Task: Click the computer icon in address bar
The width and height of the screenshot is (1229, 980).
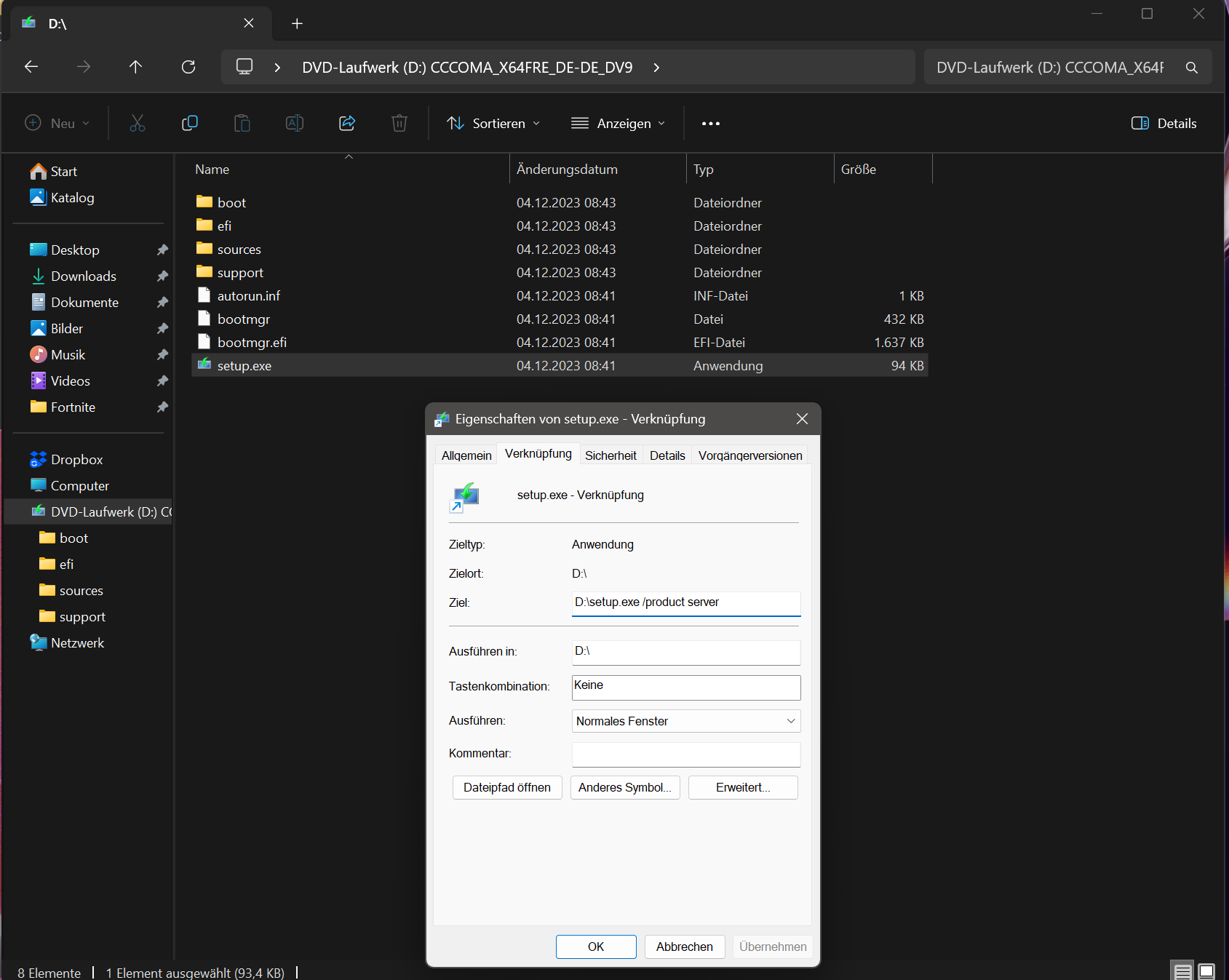Action: [x=244, y=67]
